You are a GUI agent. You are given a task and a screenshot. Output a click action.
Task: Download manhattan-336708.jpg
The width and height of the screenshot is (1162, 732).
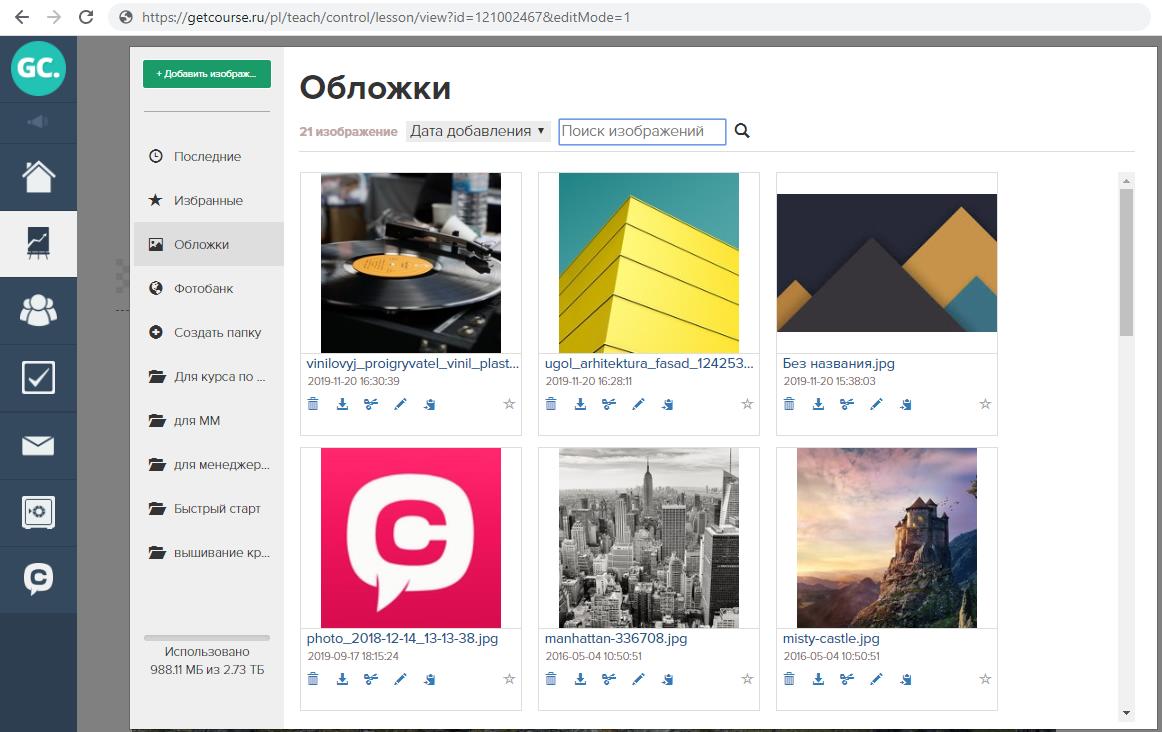tap(580, 679)
